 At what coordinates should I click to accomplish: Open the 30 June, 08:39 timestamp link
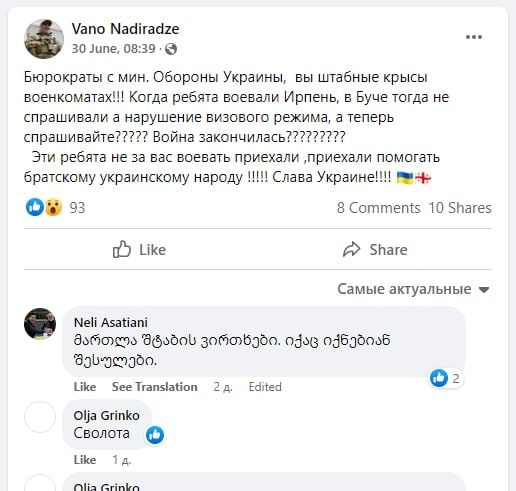(114, 49)
